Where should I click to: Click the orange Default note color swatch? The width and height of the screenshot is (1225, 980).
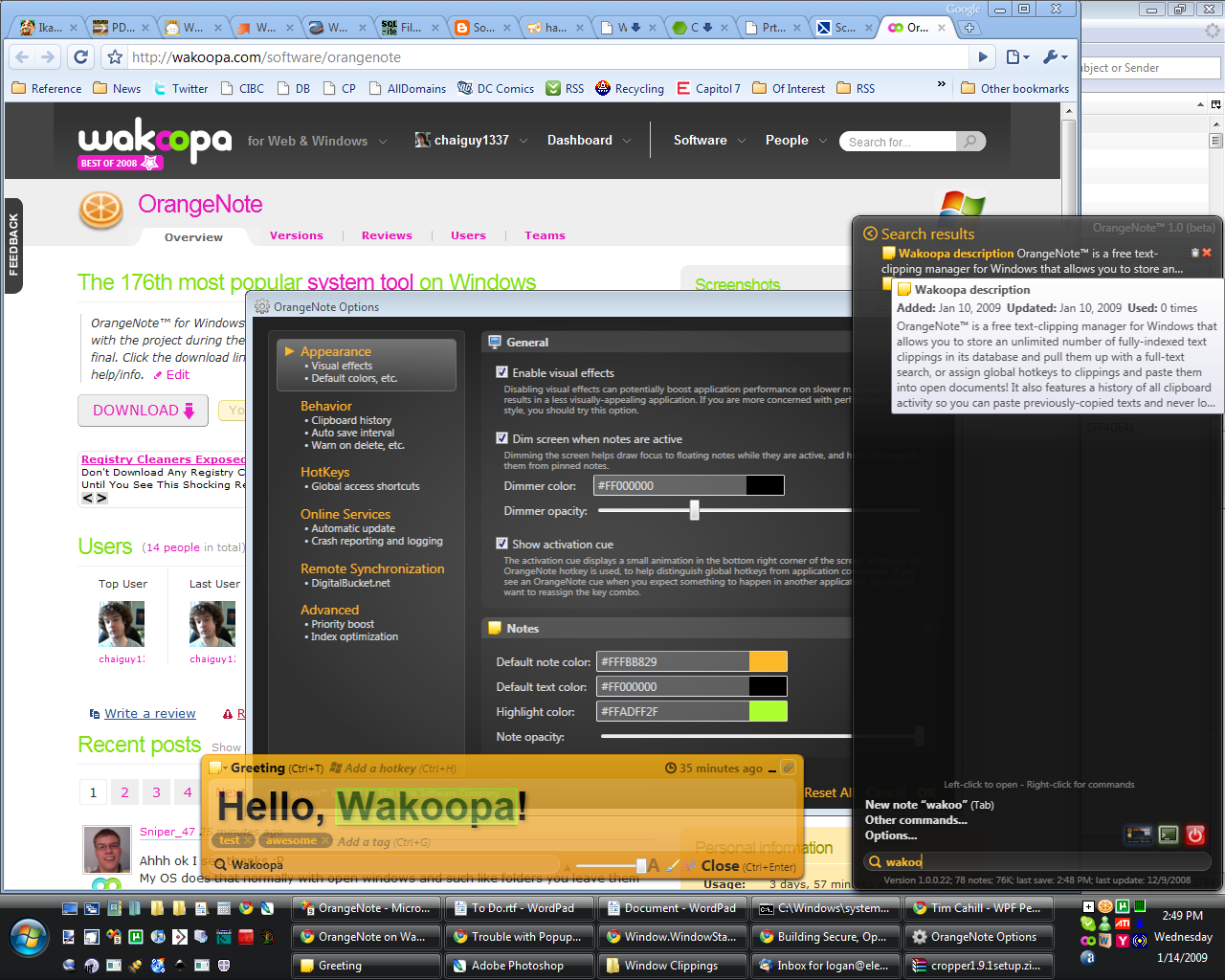pyautogui.click(x=768, y=661)
